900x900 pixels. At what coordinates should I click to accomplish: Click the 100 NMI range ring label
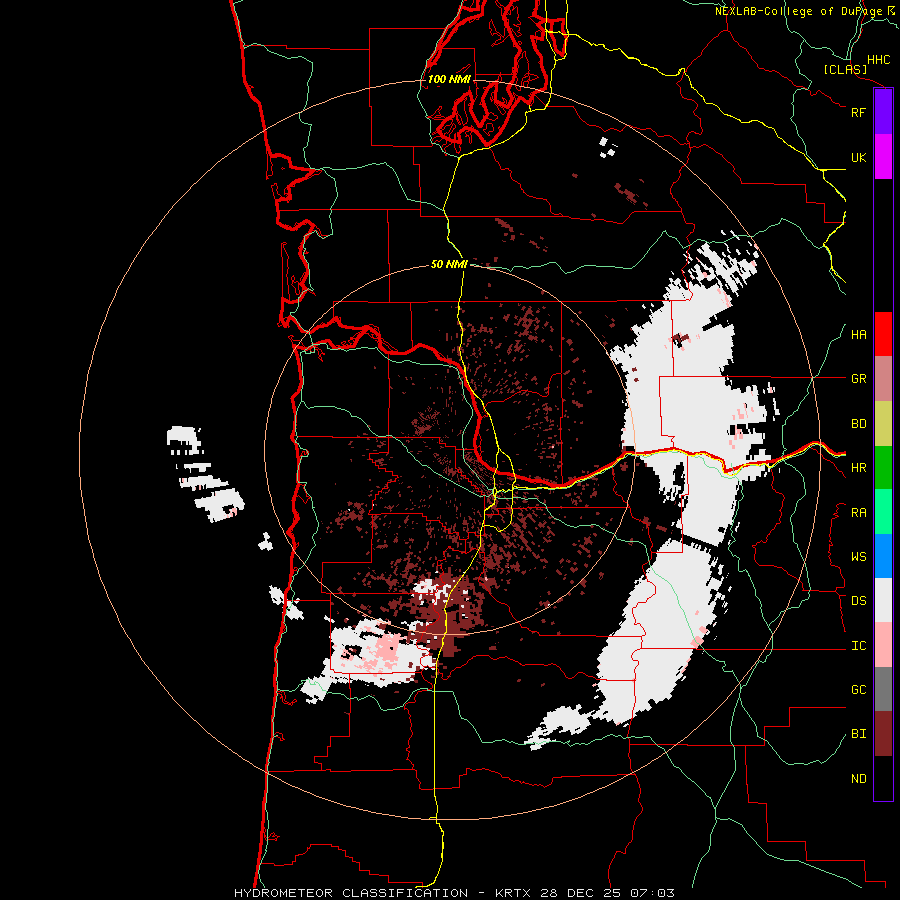tap(449, 79)
